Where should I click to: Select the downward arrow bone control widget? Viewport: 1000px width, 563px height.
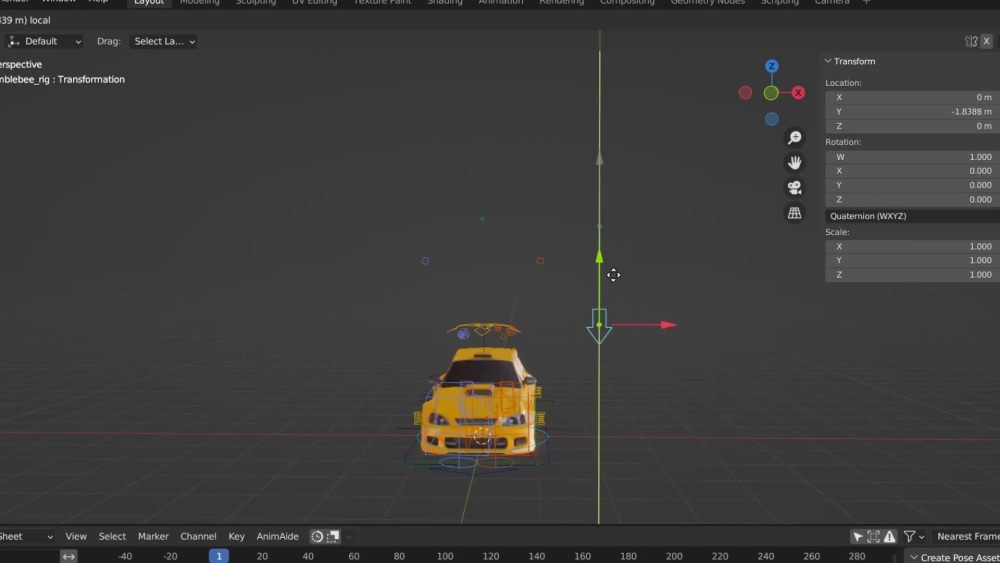pos(599,326)
